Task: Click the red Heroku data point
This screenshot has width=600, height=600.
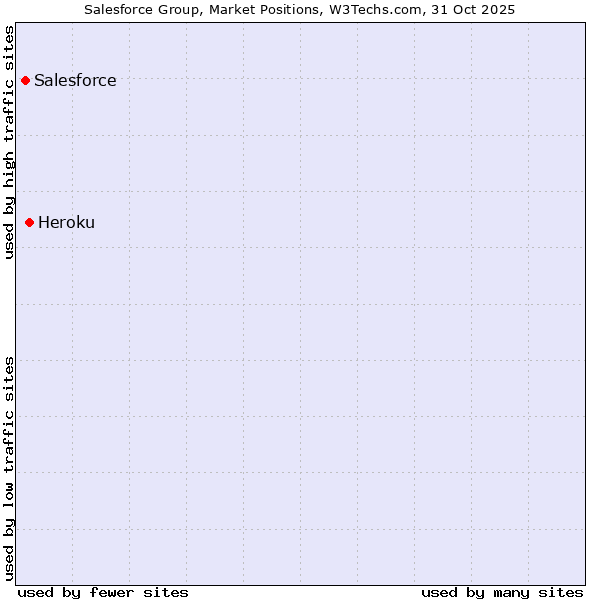Action: (29, 223)
